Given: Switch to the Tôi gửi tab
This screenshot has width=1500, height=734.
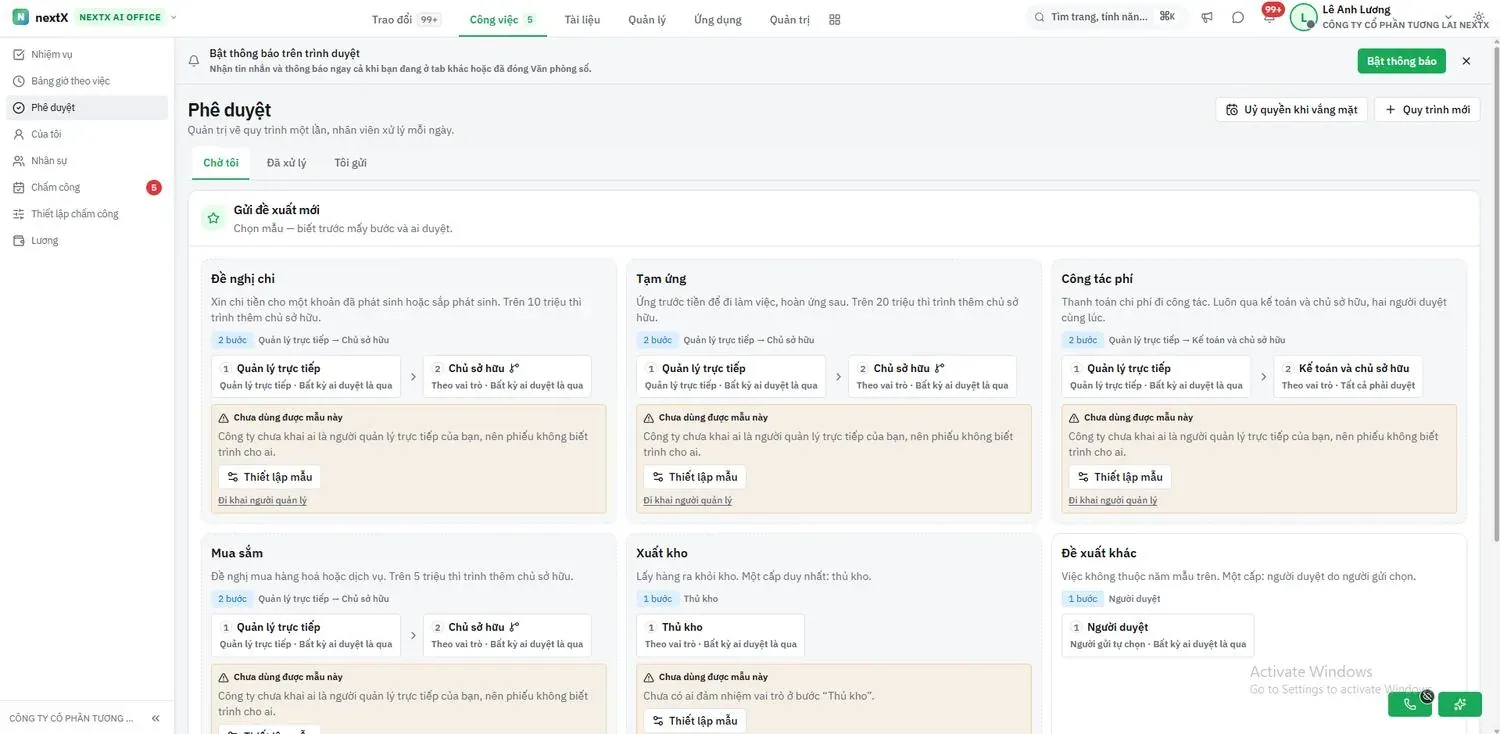Looking at the screenshot, I should (350, 163).
